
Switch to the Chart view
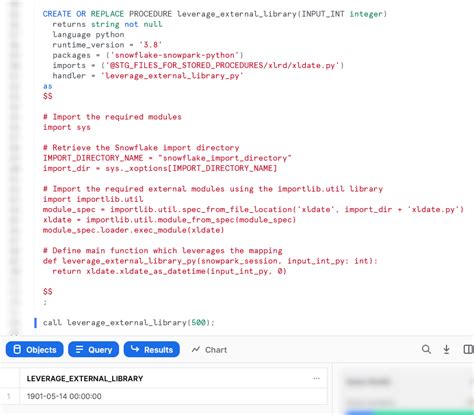pos(209,350)
